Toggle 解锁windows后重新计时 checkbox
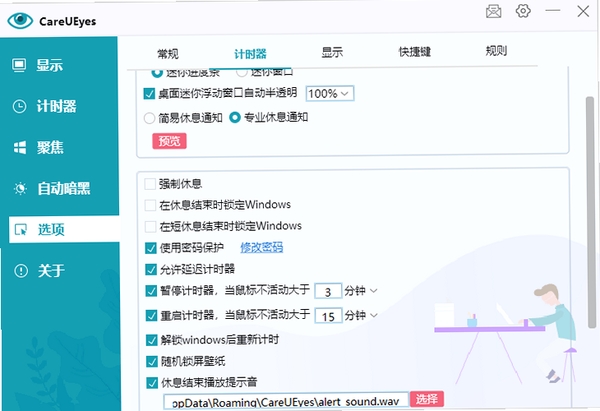Viewport: 600px width, 411px height. click(152, 340)
